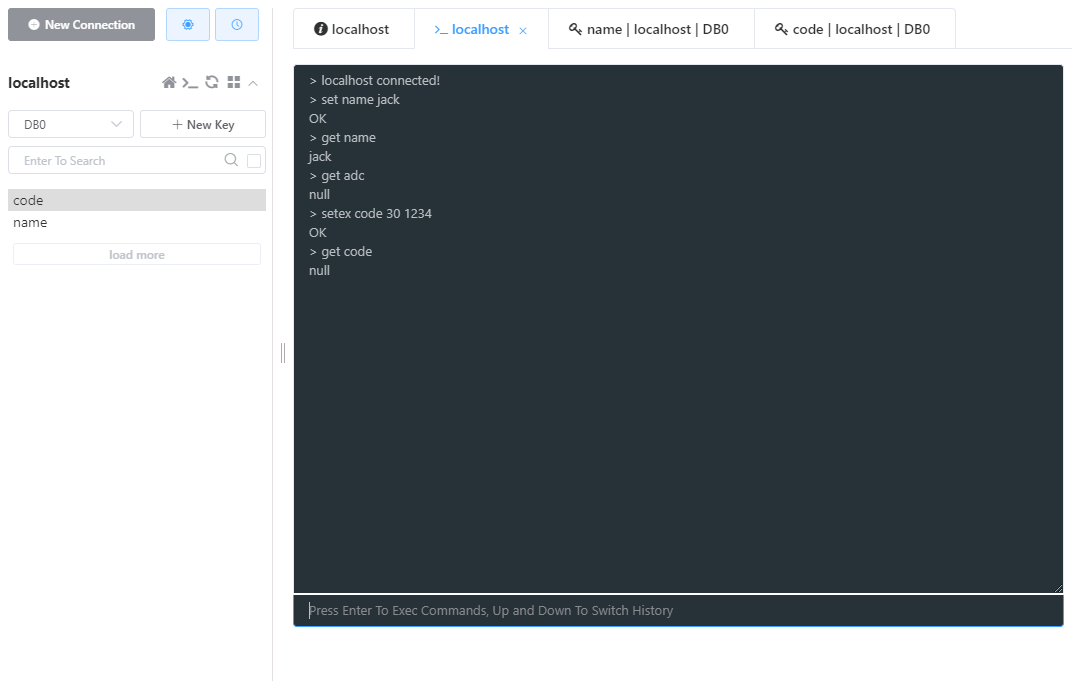Click the 'jack' output line in console
Viewport: 1084px width, 689px height.
pos(320,157)
